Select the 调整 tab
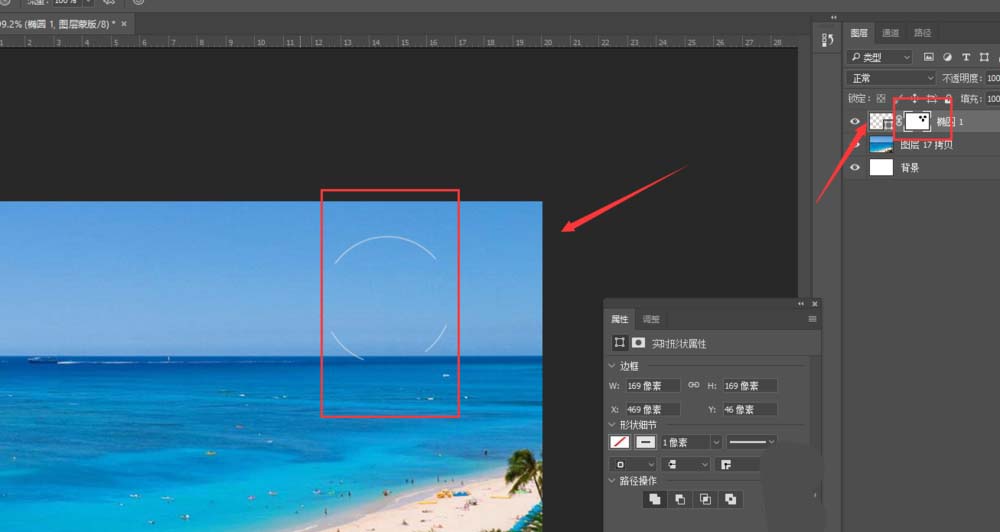1000x532 pixels. click(x=651, y=319)
